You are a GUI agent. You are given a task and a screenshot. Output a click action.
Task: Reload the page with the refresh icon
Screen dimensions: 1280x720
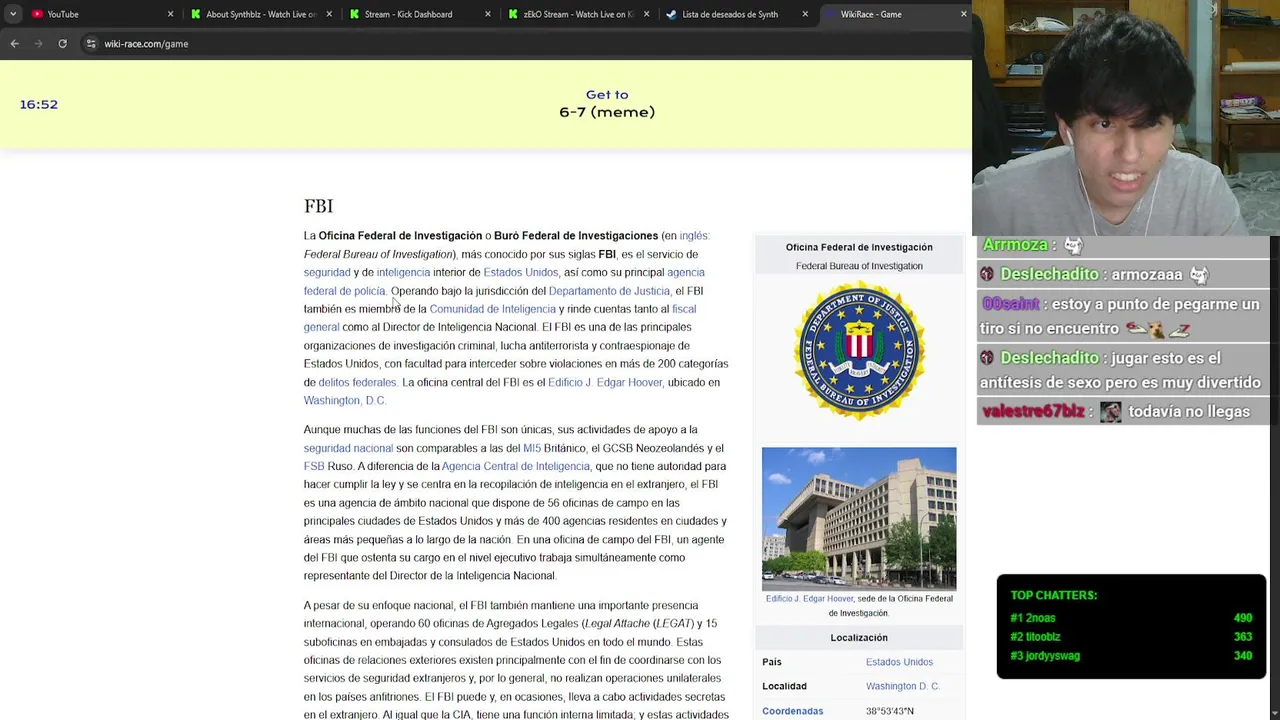pos(62,44)
